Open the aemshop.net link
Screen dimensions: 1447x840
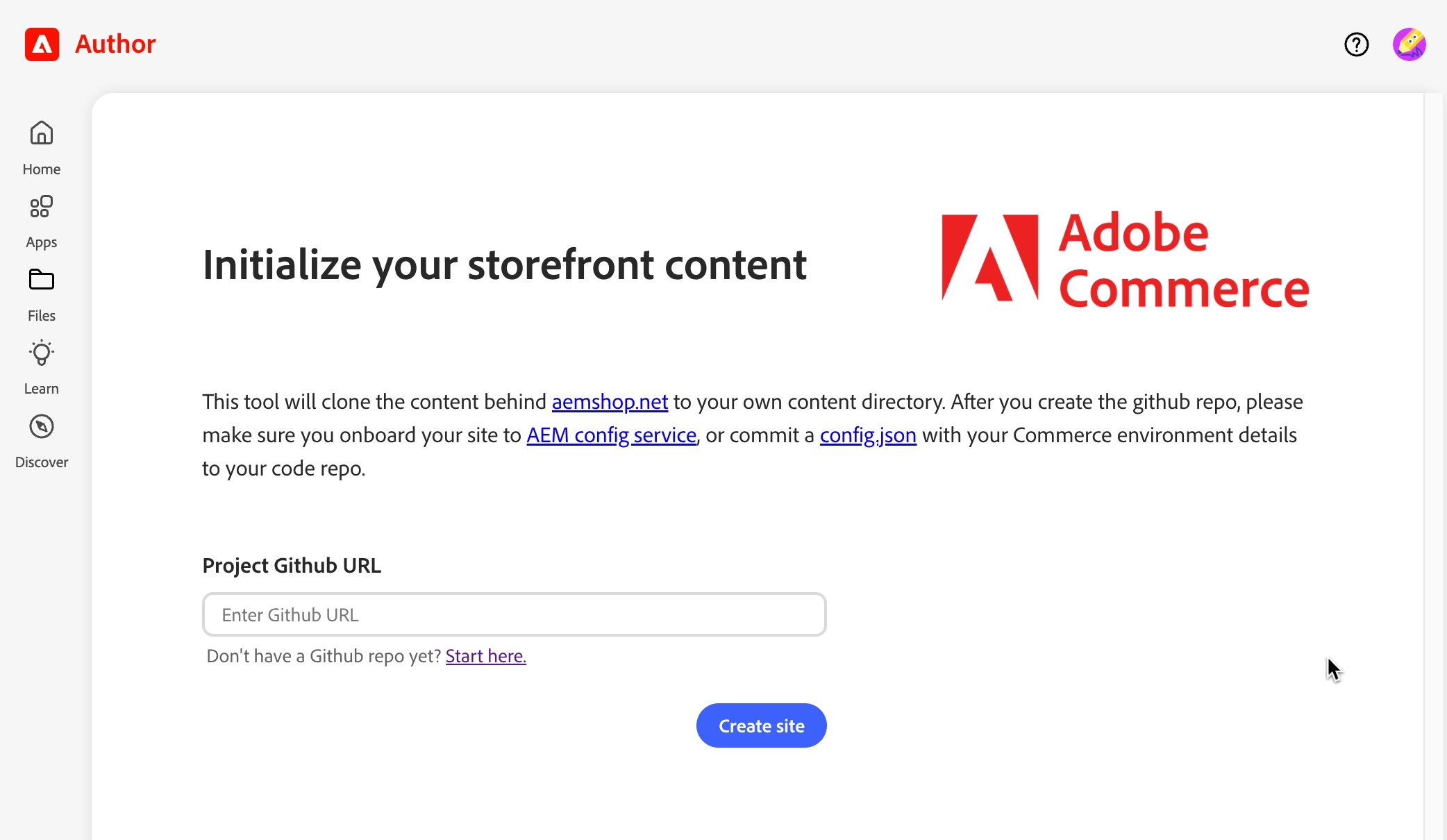[610, 402]
